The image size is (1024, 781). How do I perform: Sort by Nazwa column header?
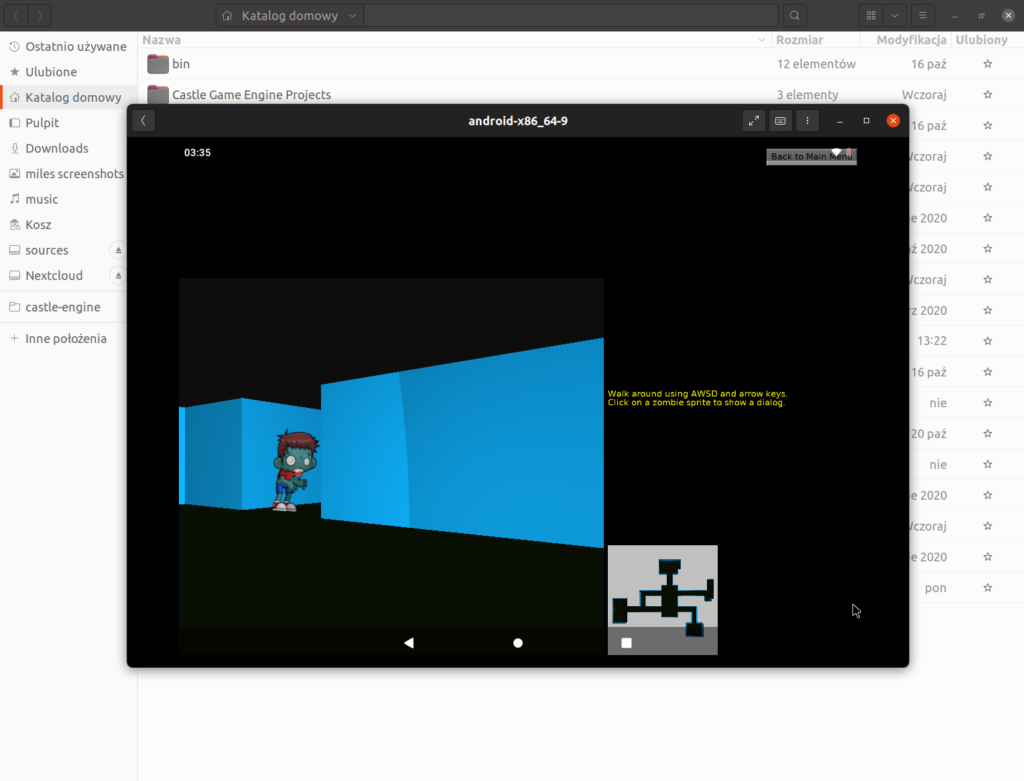pos(161,40)
